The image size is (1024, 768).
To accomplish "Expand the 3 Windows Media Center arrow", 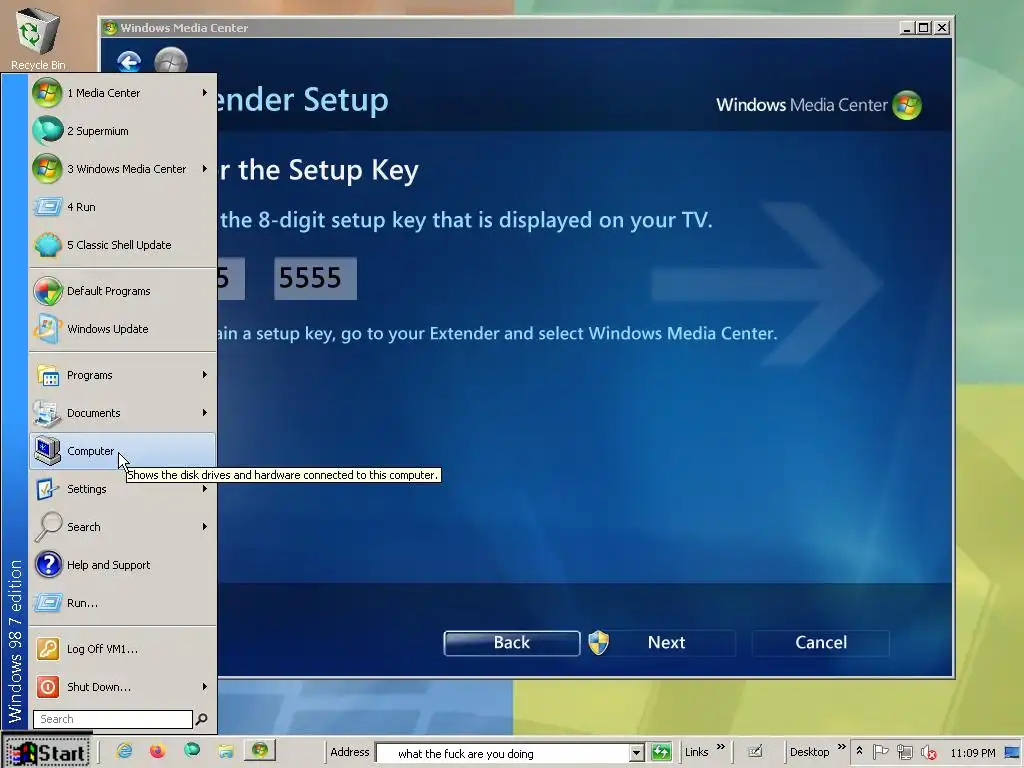I will coord(204,168).
